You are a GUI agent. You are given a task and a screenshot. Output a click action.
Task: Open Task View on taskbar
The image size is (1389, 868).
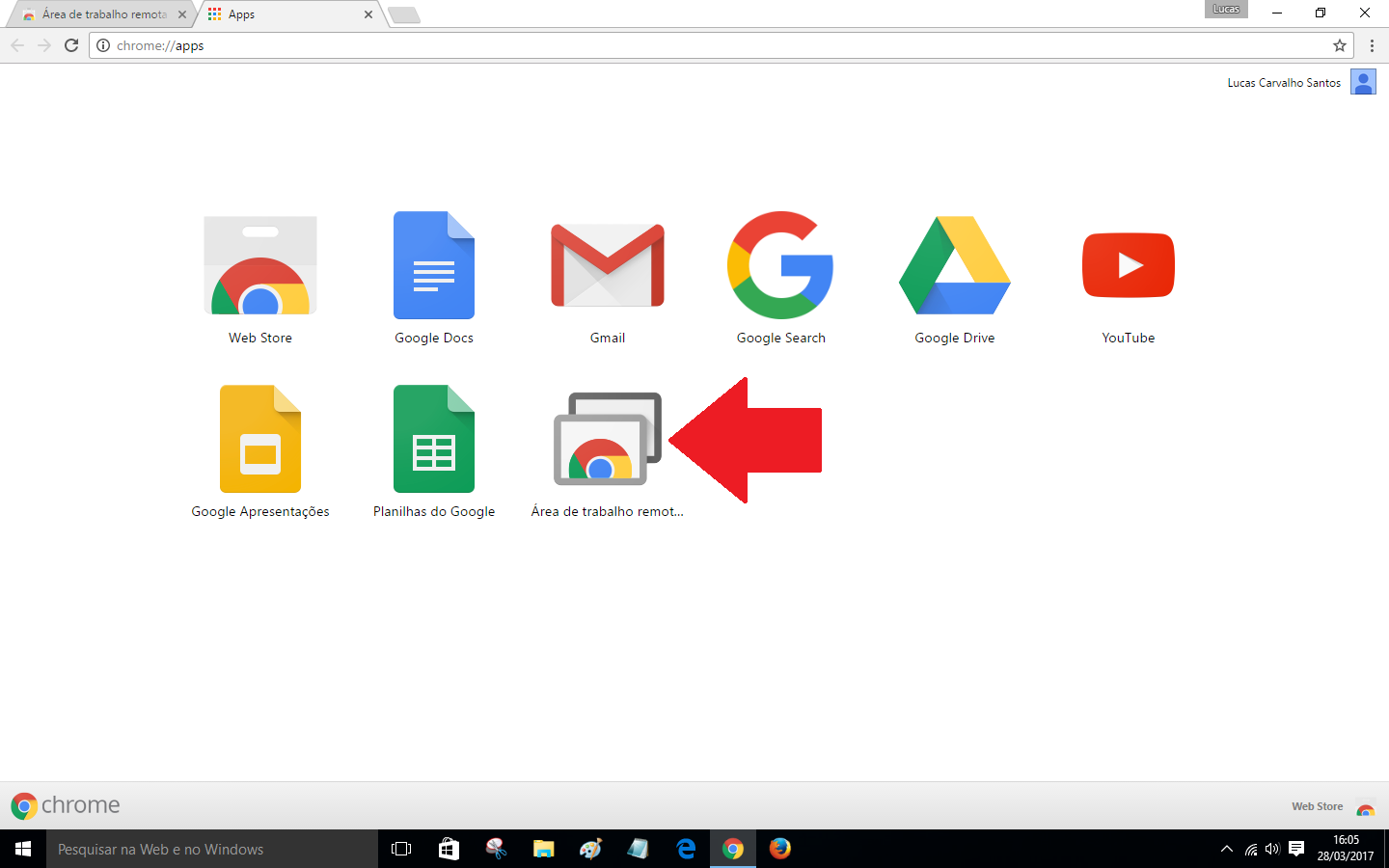pos(401,849)
